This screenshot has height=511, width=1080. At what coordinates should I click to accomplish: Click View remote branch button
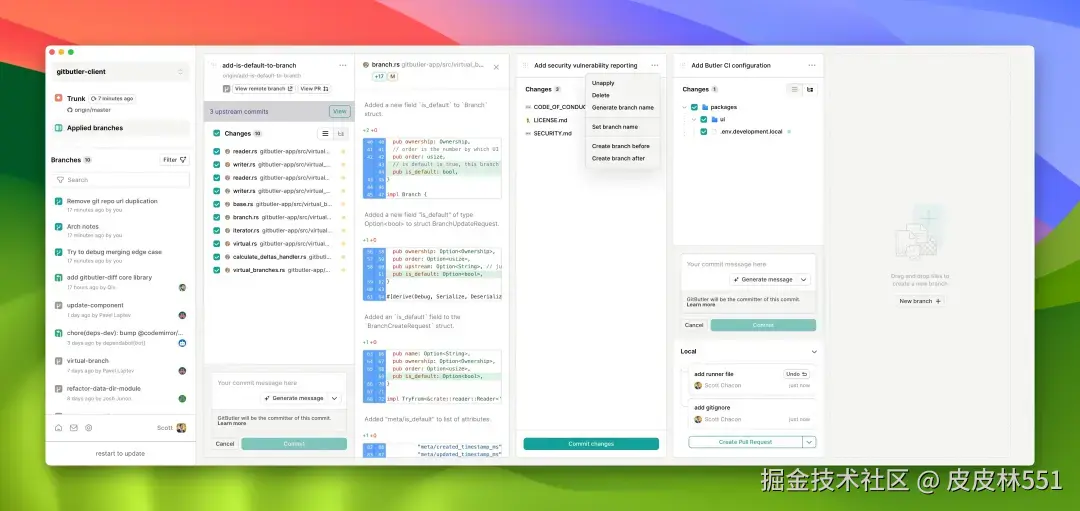[x=264, y=89]
